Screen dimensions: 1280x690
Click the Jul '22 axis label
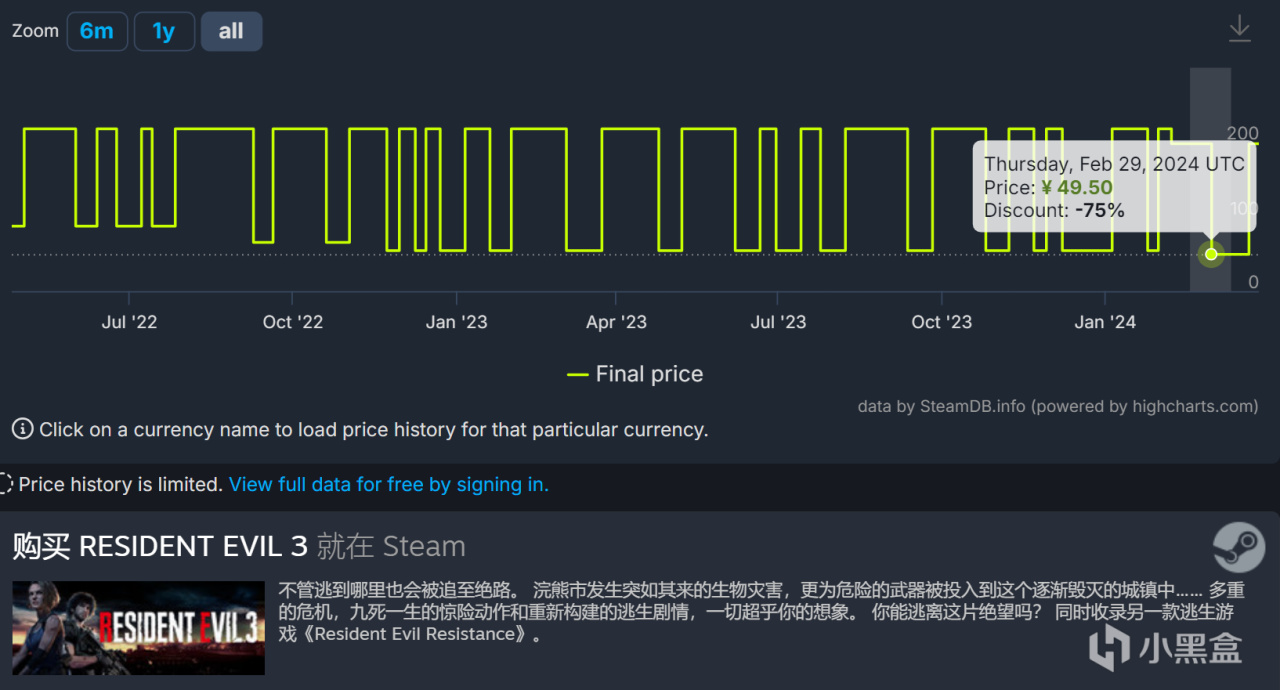pyautogui.click(x=129, y=322)
